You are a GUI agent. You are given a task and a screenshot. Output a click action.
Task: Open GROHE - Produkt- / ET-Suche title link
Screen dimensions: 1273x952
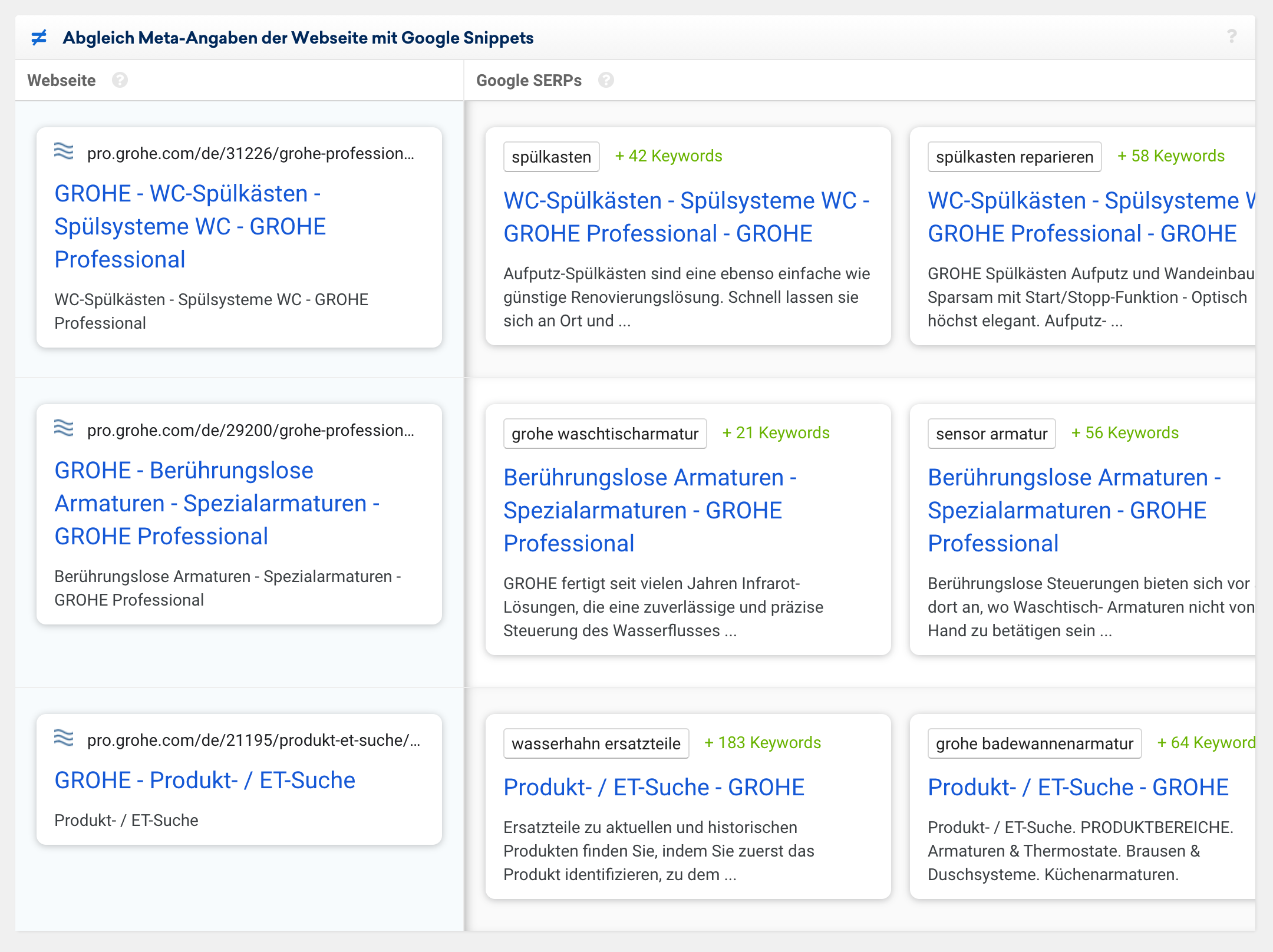[x=205, y=780]
